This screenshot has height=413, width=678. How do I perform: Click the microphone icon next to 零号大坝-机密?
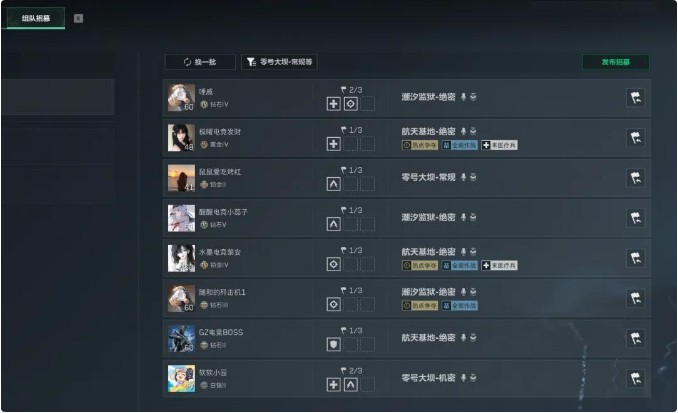(464, 378)
